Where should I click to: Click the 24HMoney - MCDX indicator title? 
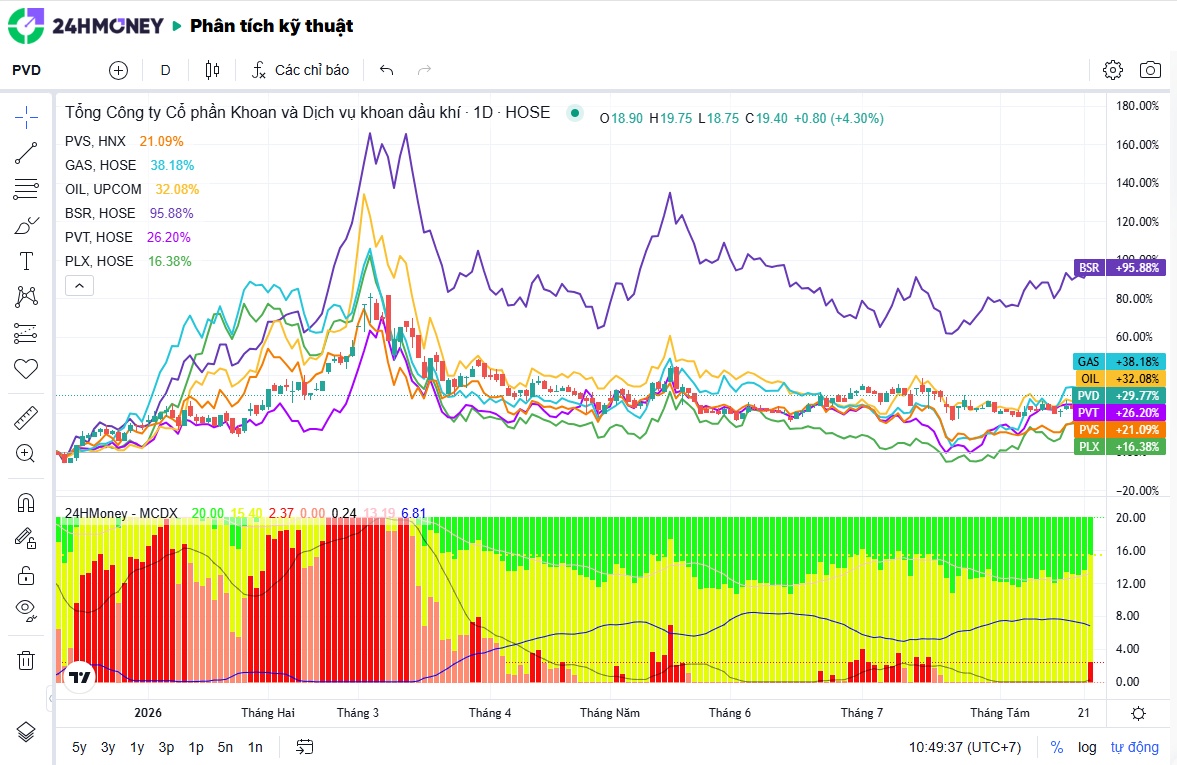pyautogui.click(x=121, y=514)
